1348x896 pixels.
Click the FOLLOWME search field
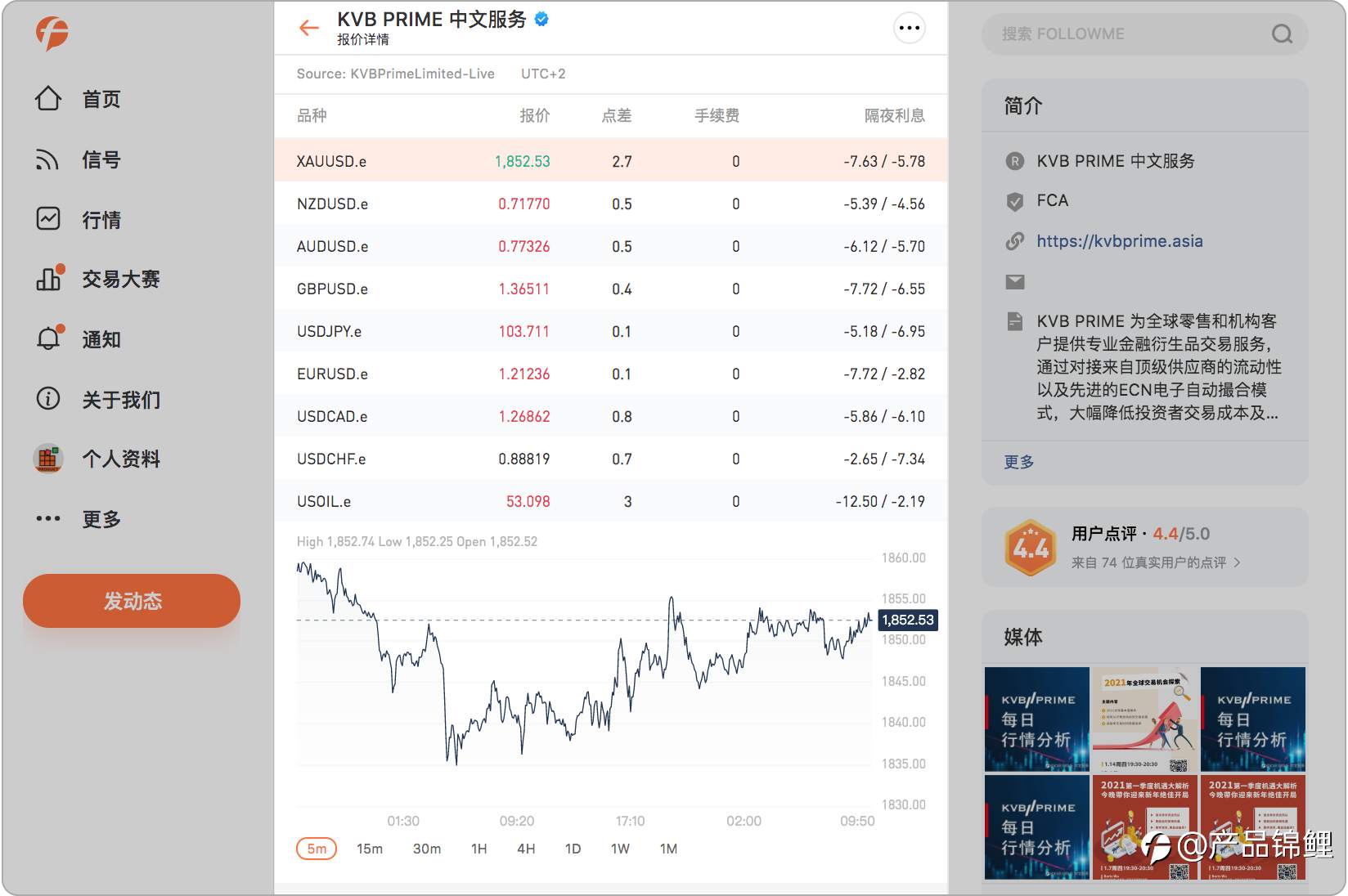point(1144,34)
